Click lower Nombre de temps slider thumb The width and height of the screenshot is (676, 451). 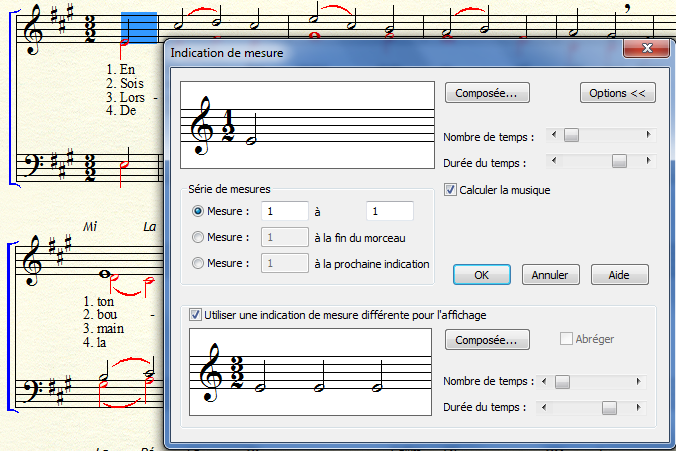coord(562,381)
